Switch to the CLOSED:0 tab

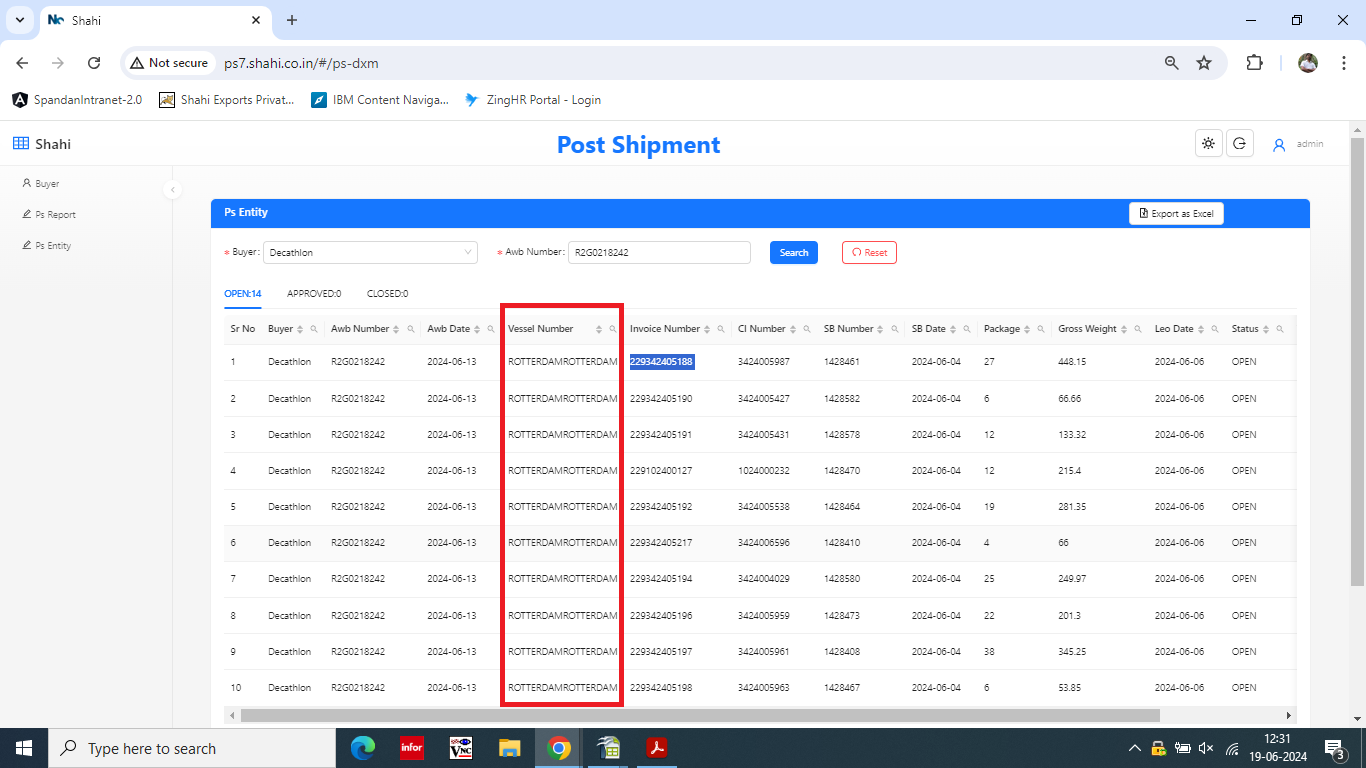[x=387, y=294]
